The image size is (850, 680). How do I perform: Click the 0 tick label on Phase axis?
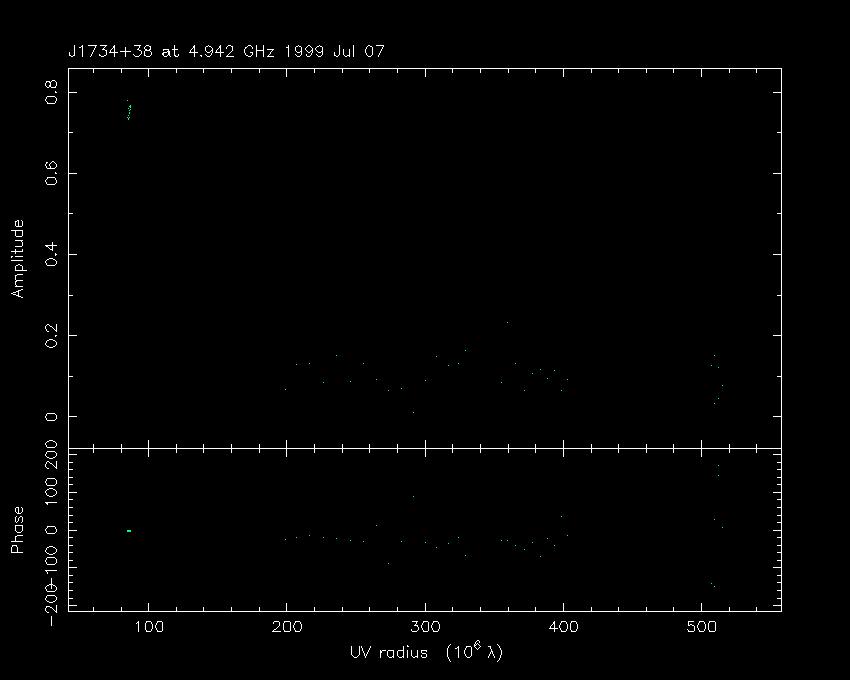(x=51, y=530)
